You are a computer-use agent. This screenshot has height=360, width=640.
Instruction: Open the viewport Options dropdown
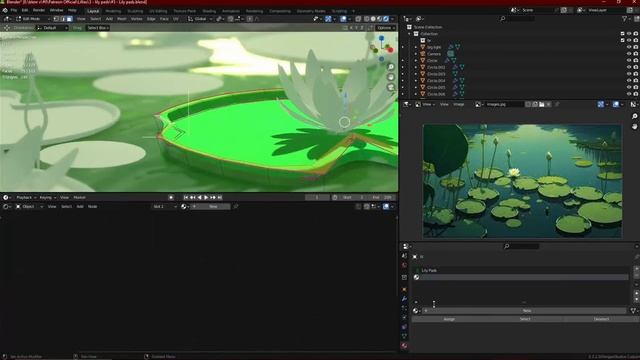385,28
